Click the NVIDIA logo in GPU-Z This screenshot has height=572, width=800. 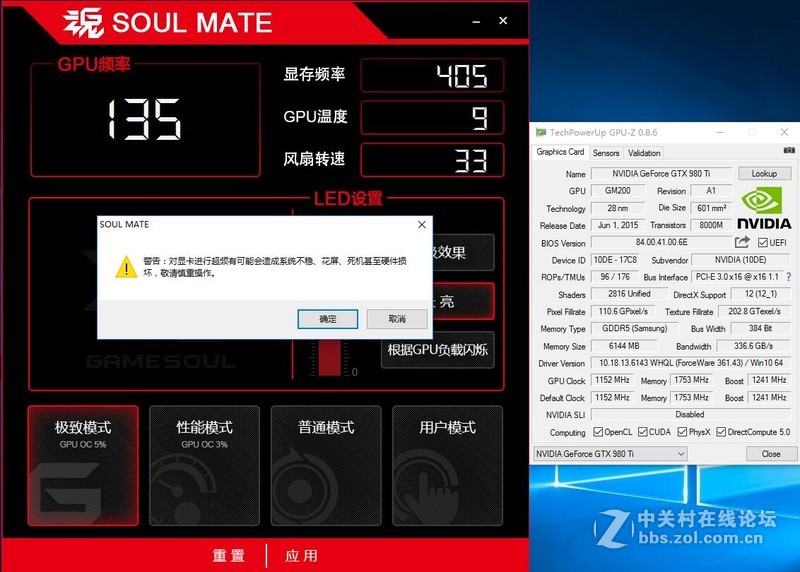764,208
